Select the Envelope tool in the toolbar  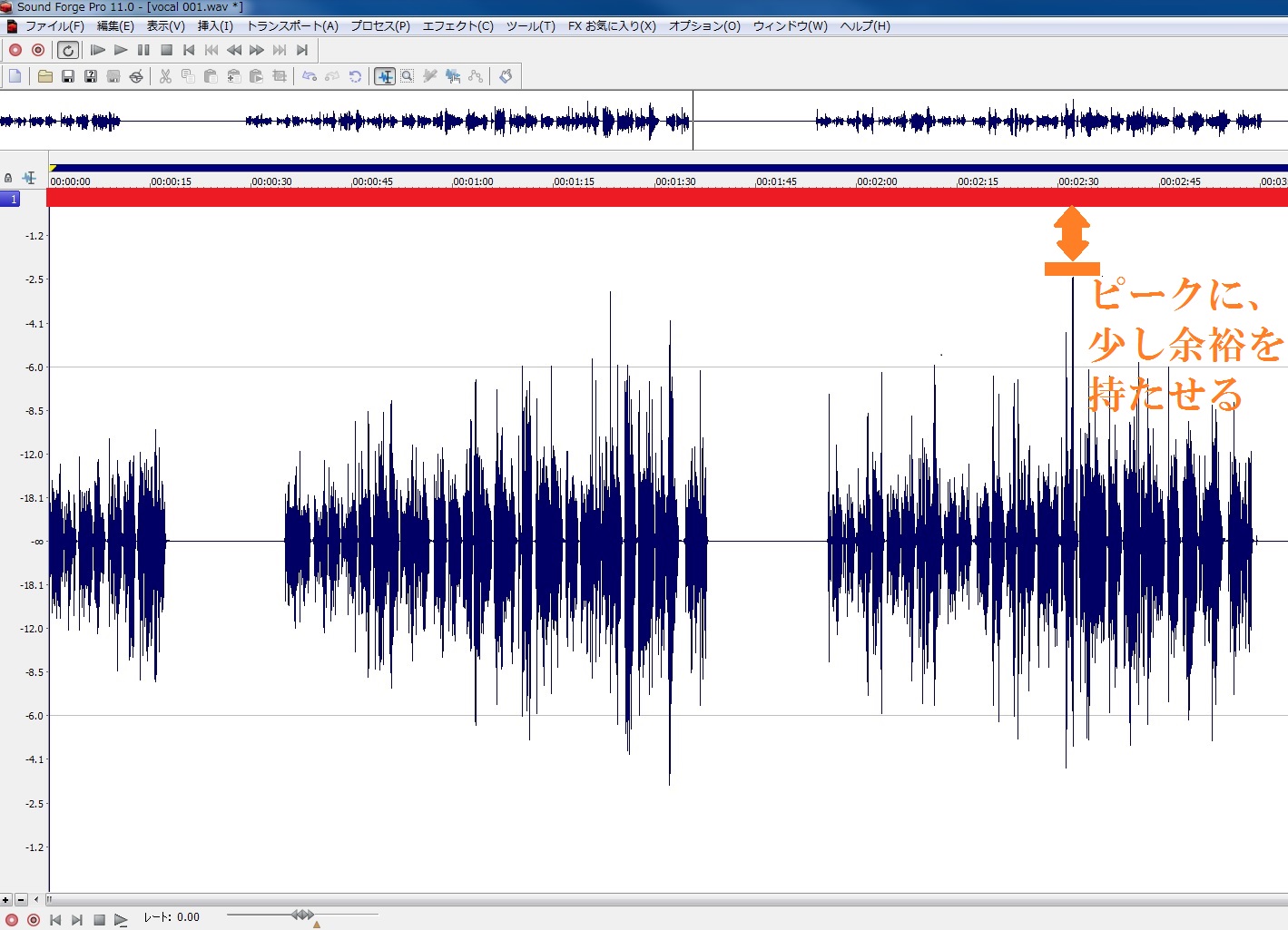[476, 76]
